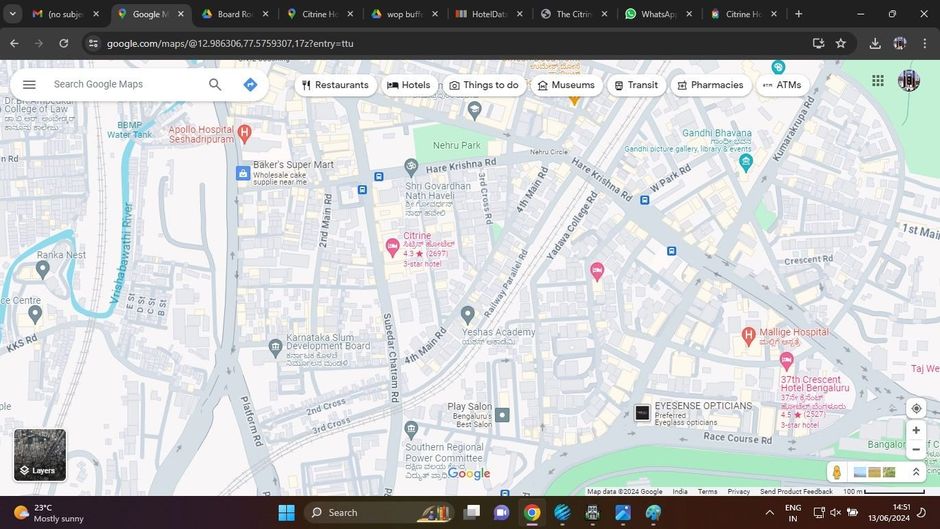Click the Mallige Hospital marker
Image resolution: width=940 pixels, height=529 pixels.
tap(748, 335)
